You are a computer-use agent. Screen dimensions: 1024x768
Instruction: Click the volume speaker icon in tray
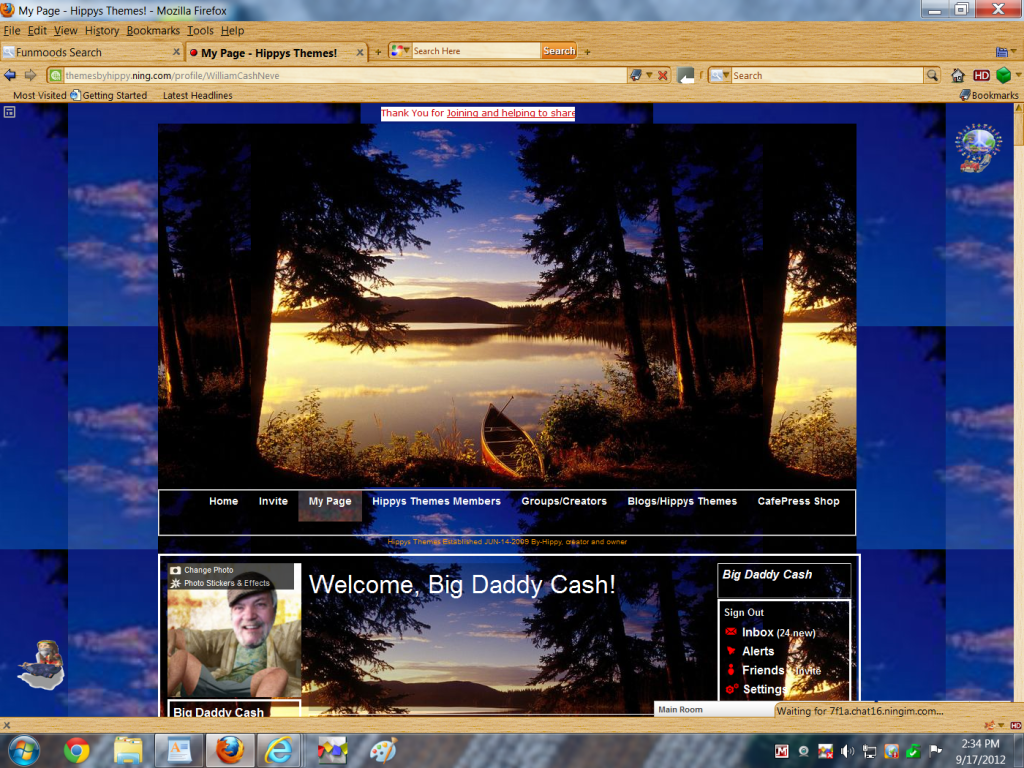[847, 751]
